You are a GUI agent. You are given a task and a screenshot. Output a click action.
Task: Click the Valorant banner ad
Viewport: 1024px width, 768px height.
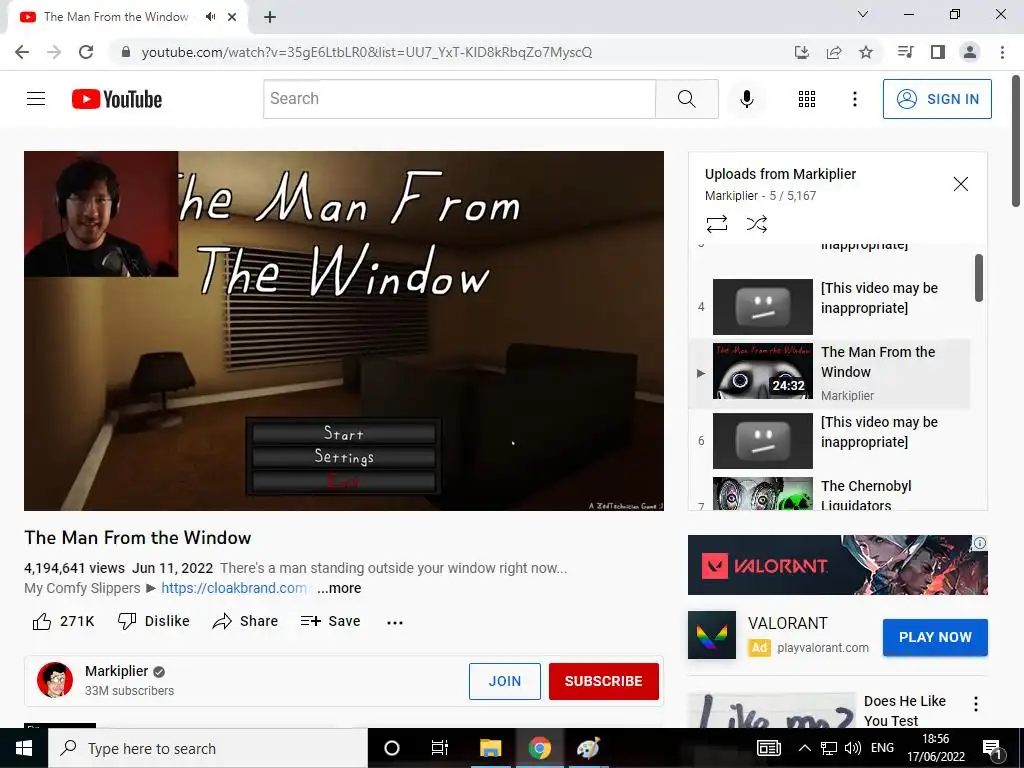coord(837,565)
